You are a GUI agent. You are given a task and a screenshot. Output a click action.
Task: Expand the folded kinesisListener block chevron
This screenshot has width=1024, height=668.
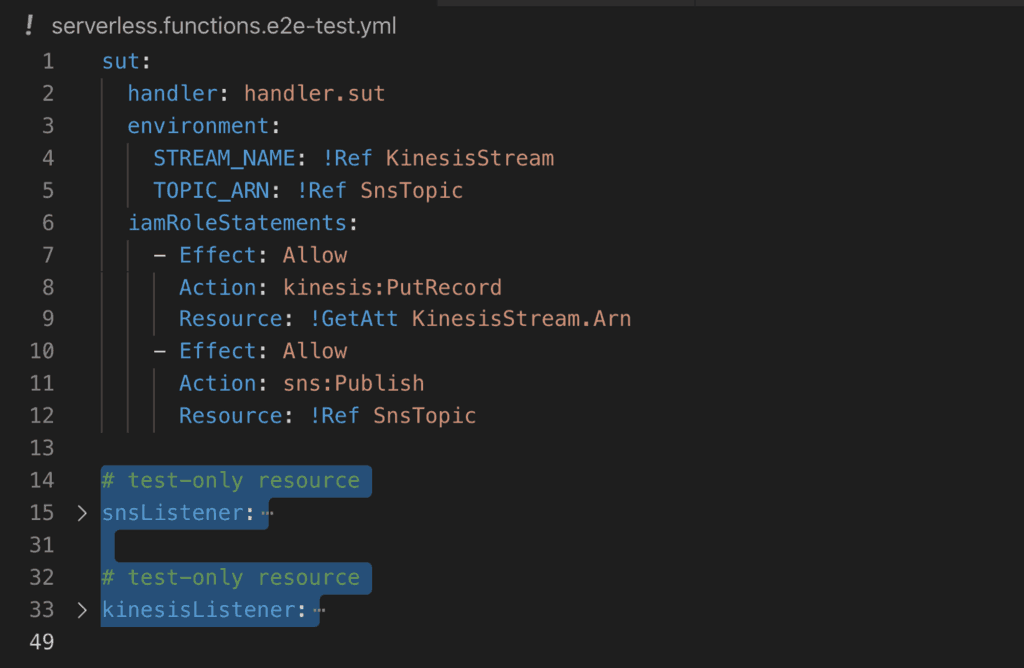click(x=82, y=610)
